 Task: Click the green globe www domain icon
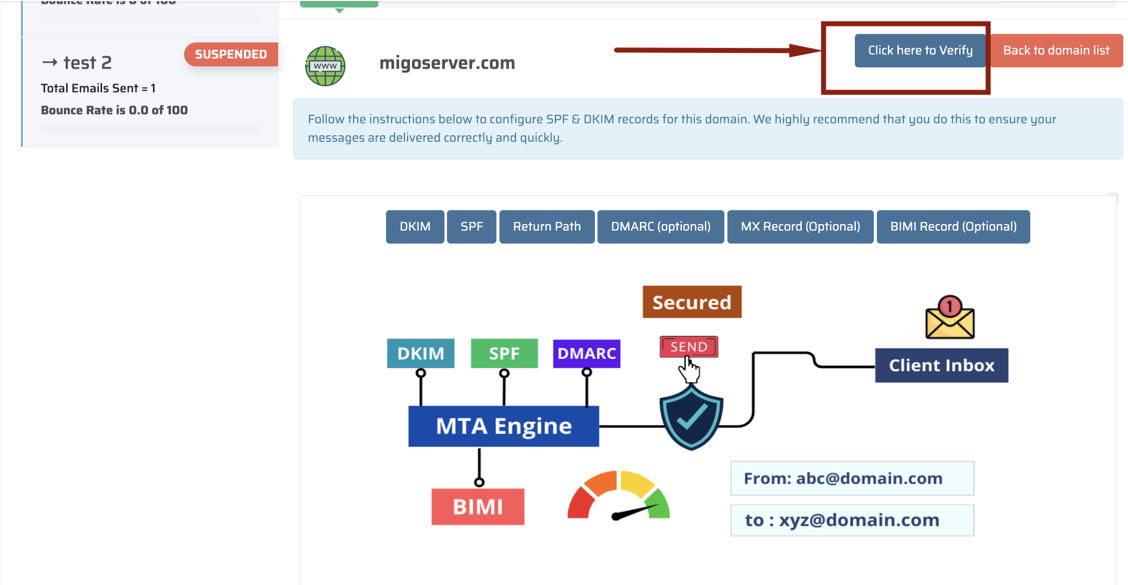click(x=325, y=65)
